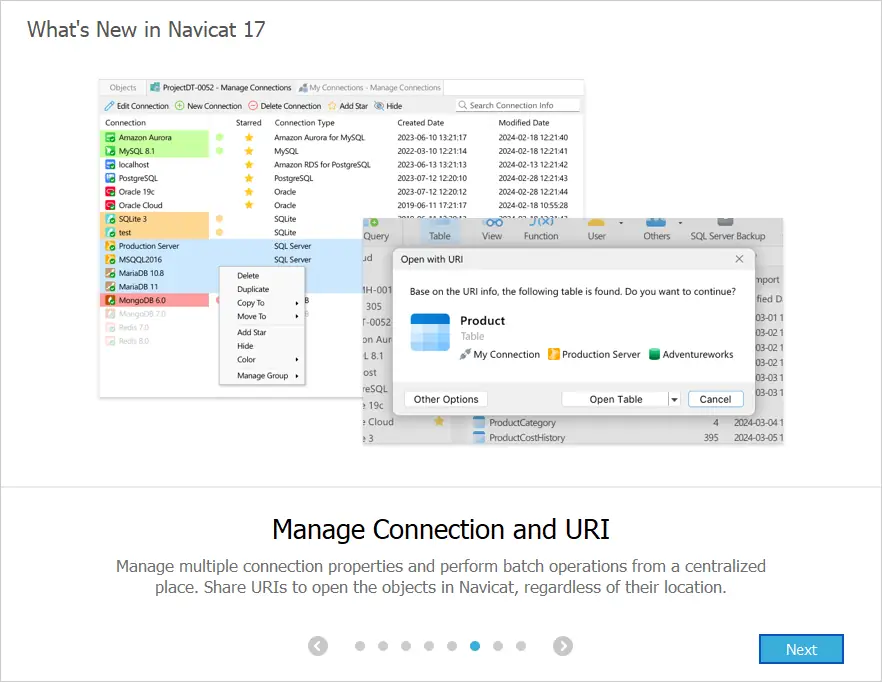Jump to the fifth slide dot
Viewport: 882px width, 682px height.
452,646
